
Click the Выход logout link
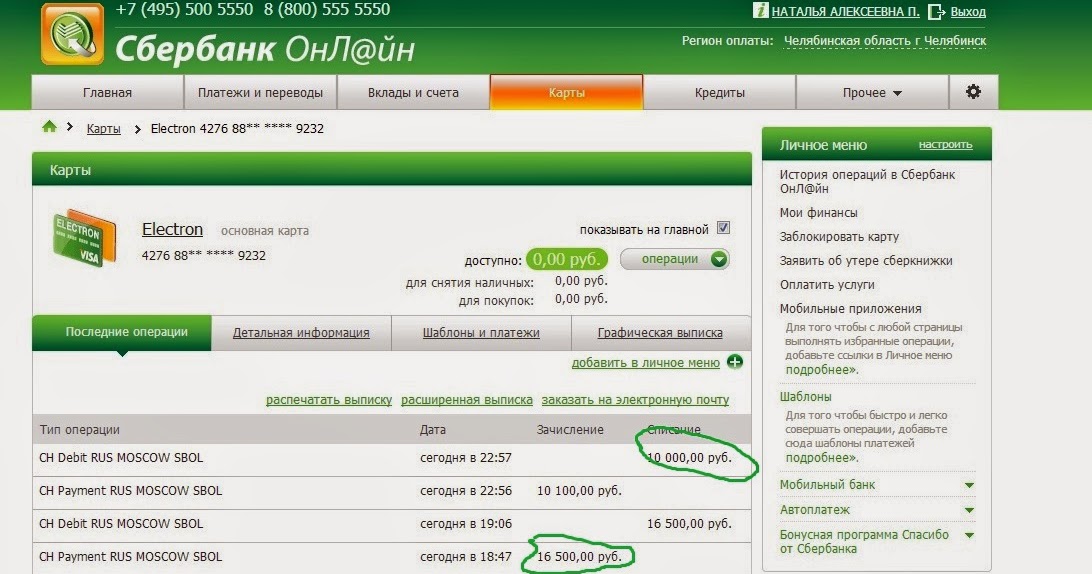coord(968,12)
